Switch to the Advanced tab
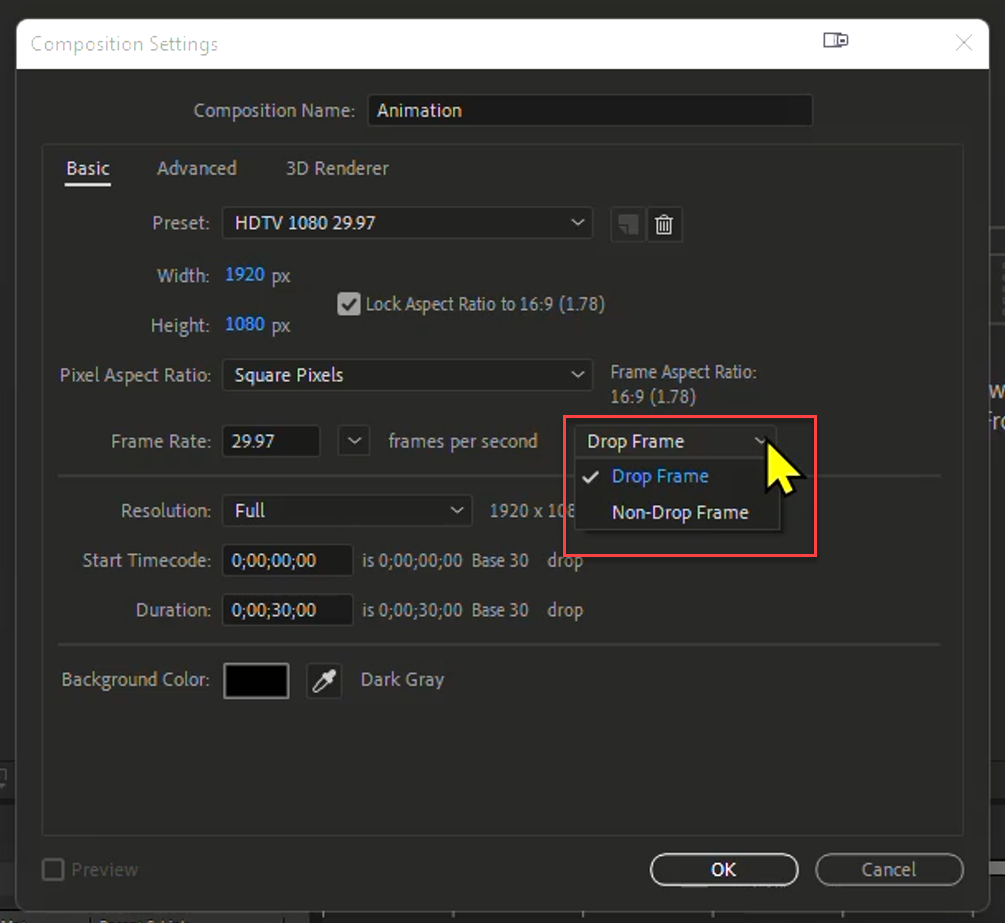 [x=196, y=168]
